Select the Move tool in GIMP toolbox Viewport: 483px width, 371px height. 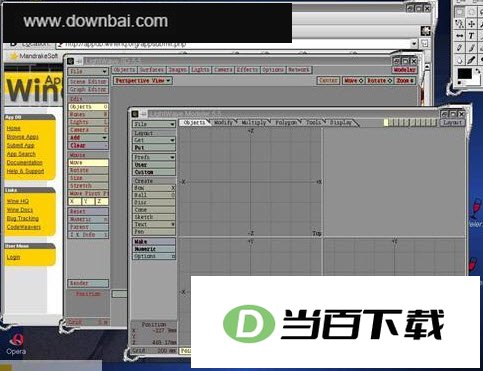tap(472, 24)
